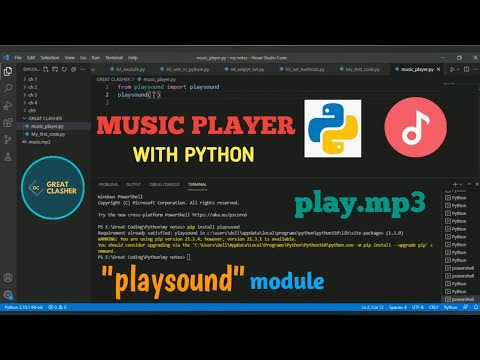Open the Accounts menu icon
Screen dimensions: 480x360
pos(8,277)
